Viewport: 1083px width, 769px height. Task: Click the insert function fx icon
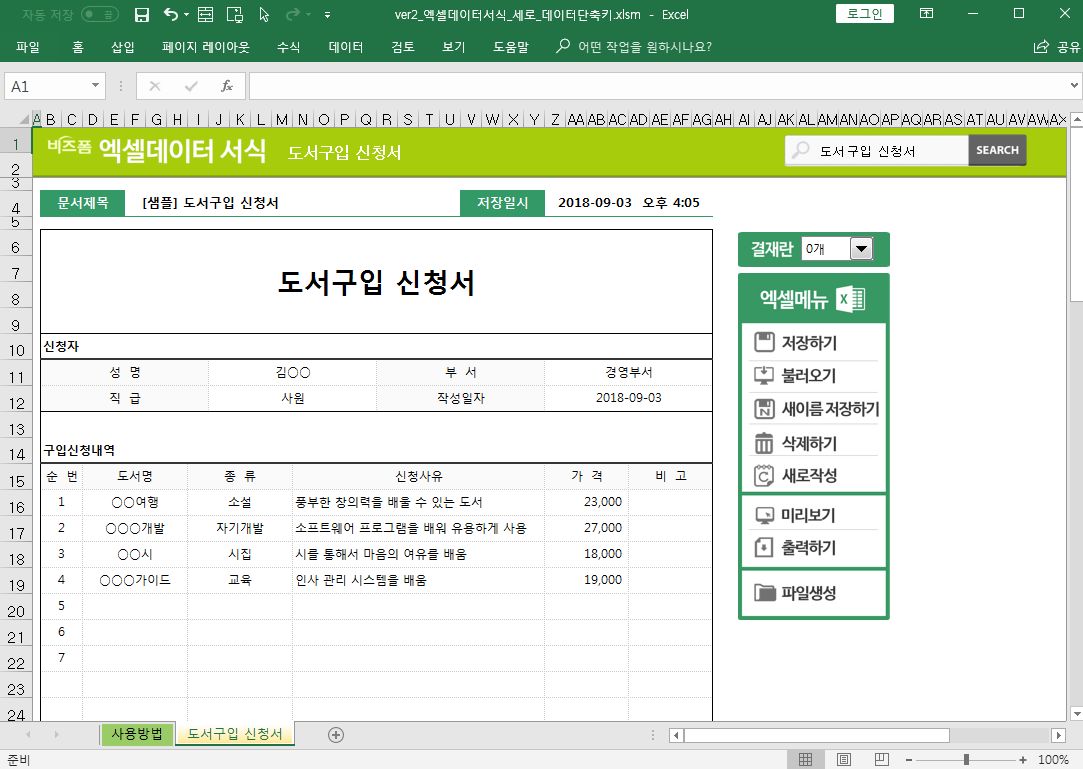pyautogui.click(x=227, y=87)
